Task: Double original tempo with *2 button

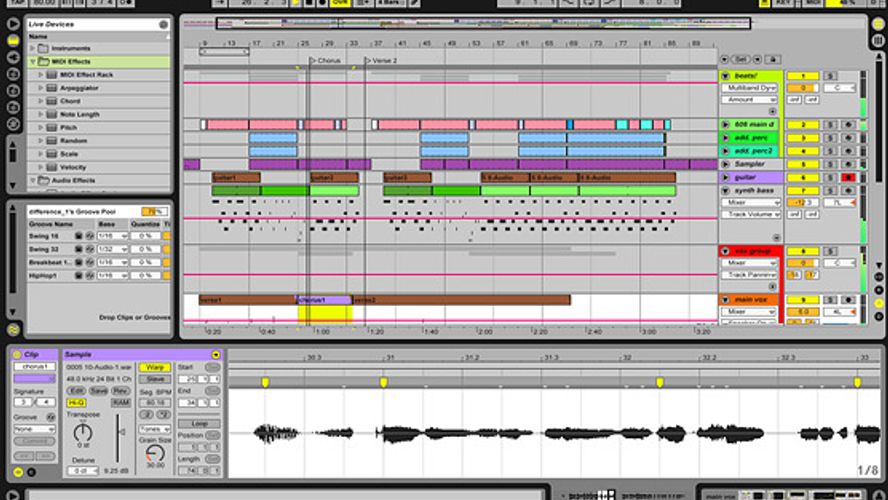Action: pyautogui.click(x=163, y=414)
